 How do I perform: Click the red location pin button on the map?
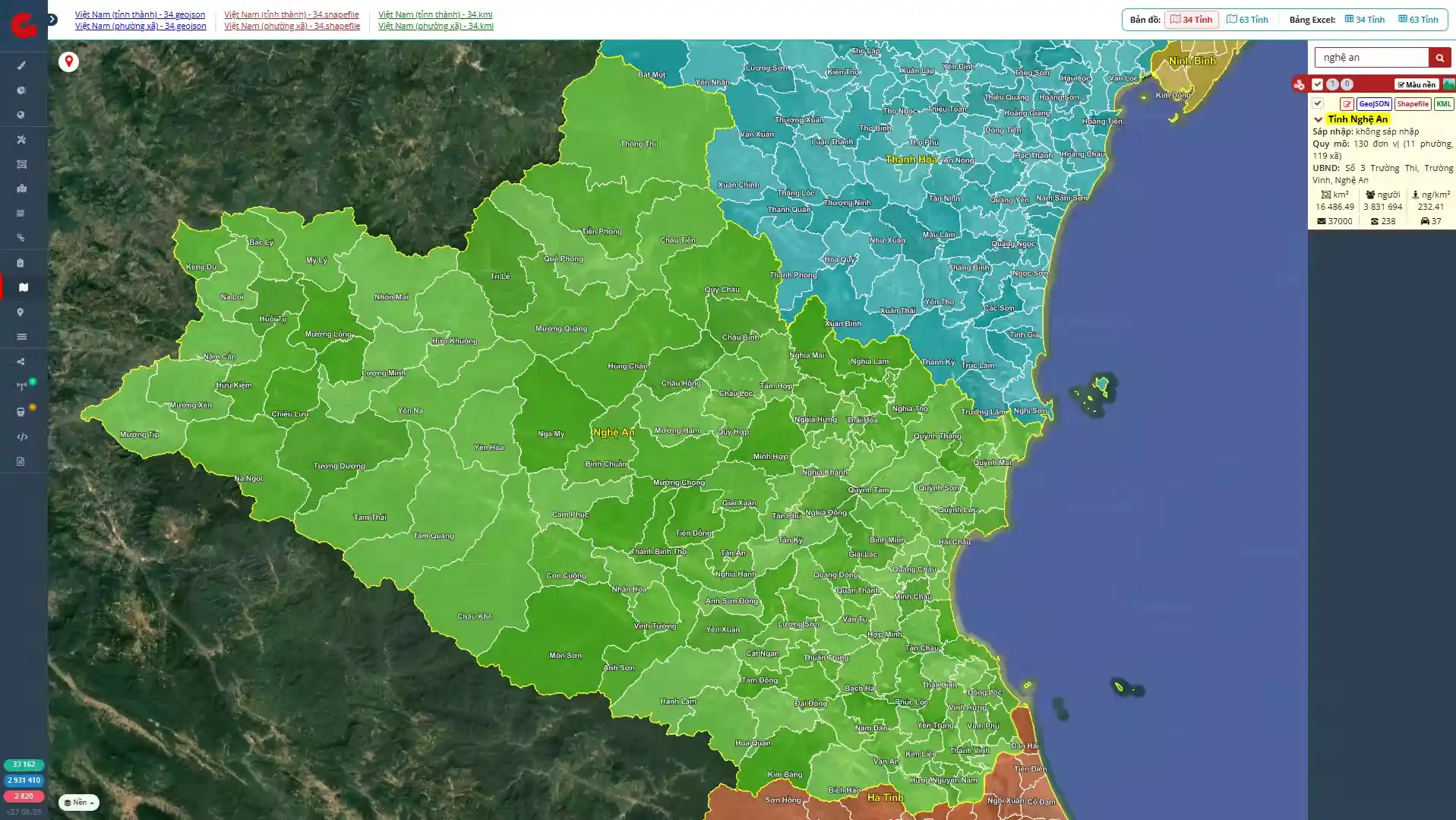[68, 62]
